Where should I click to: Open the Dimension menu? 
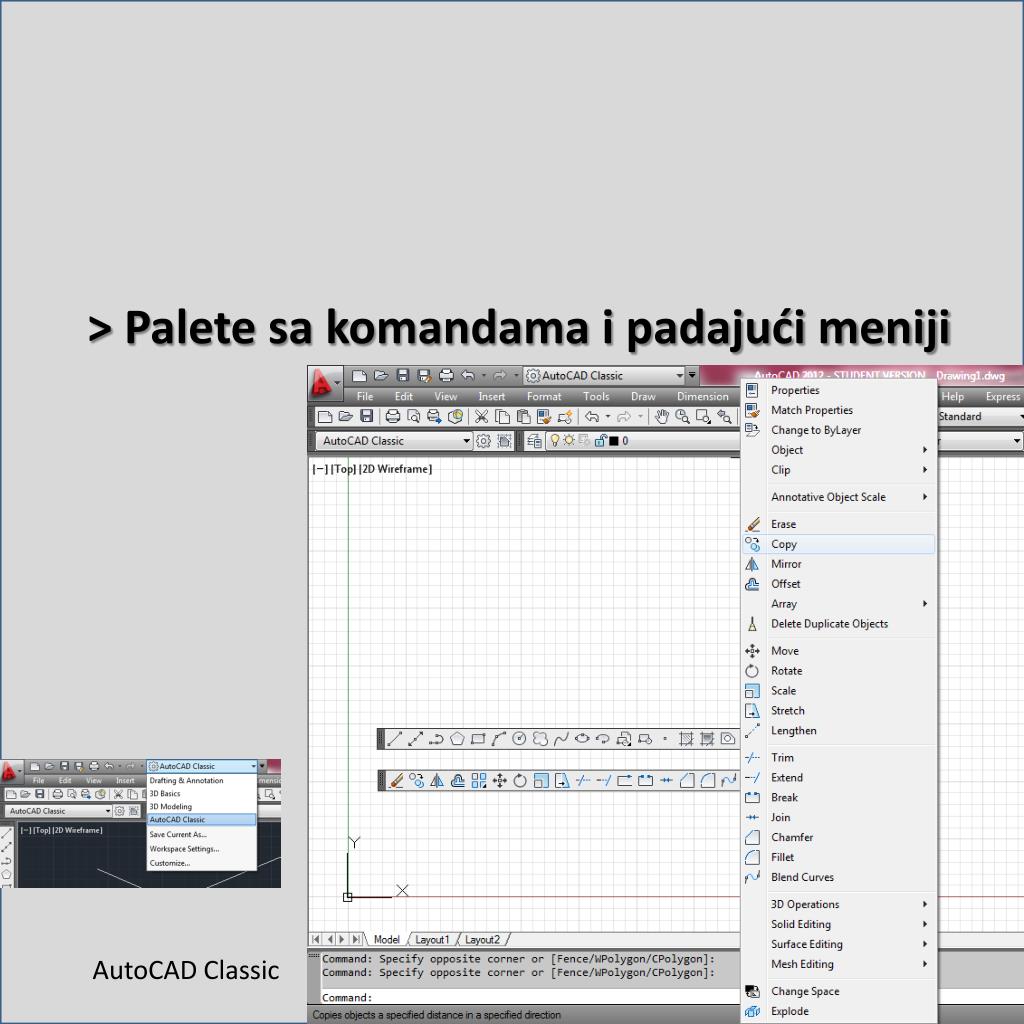703,396
